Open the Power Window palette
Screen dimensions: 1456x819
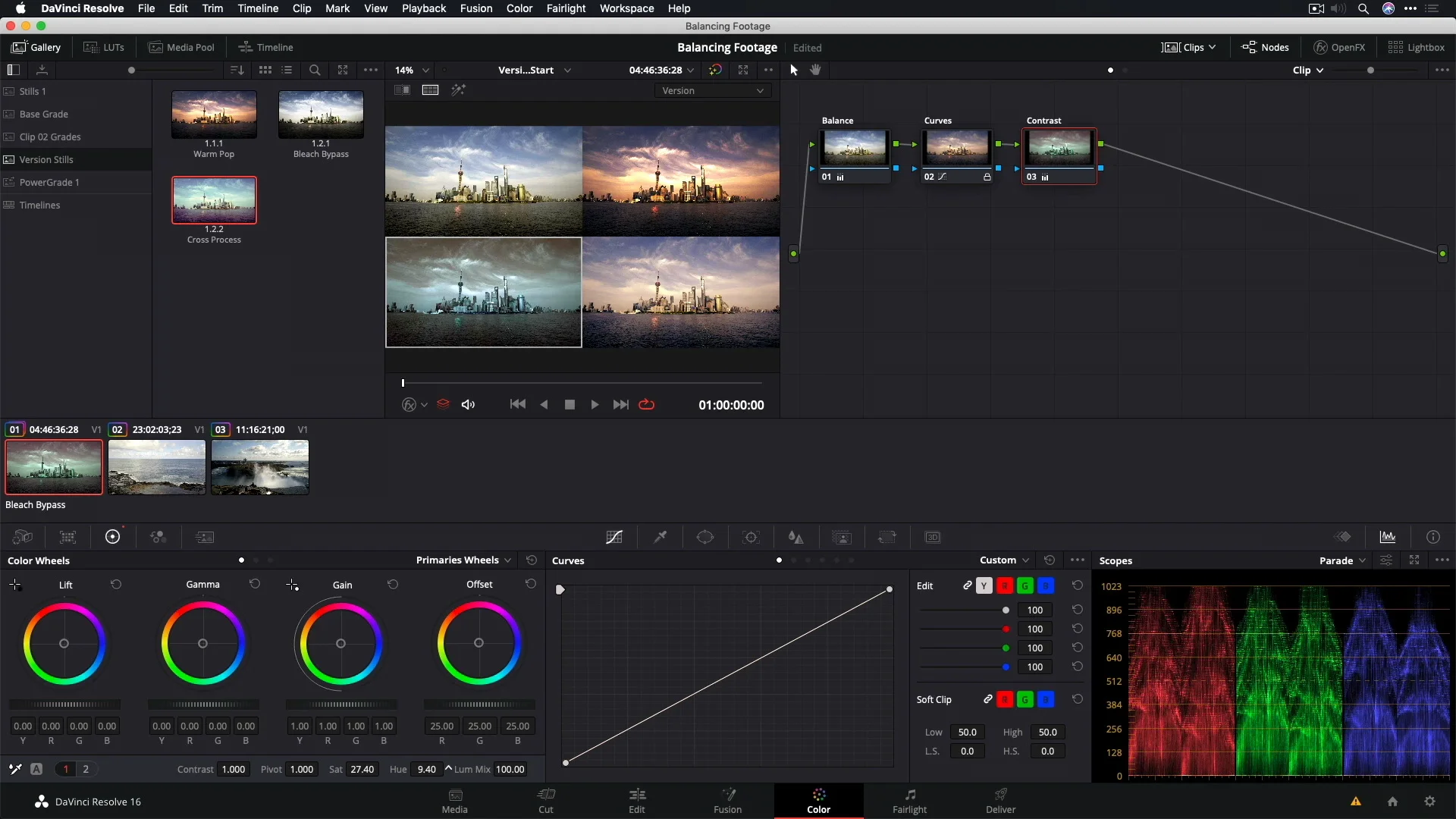click(705, 537)
